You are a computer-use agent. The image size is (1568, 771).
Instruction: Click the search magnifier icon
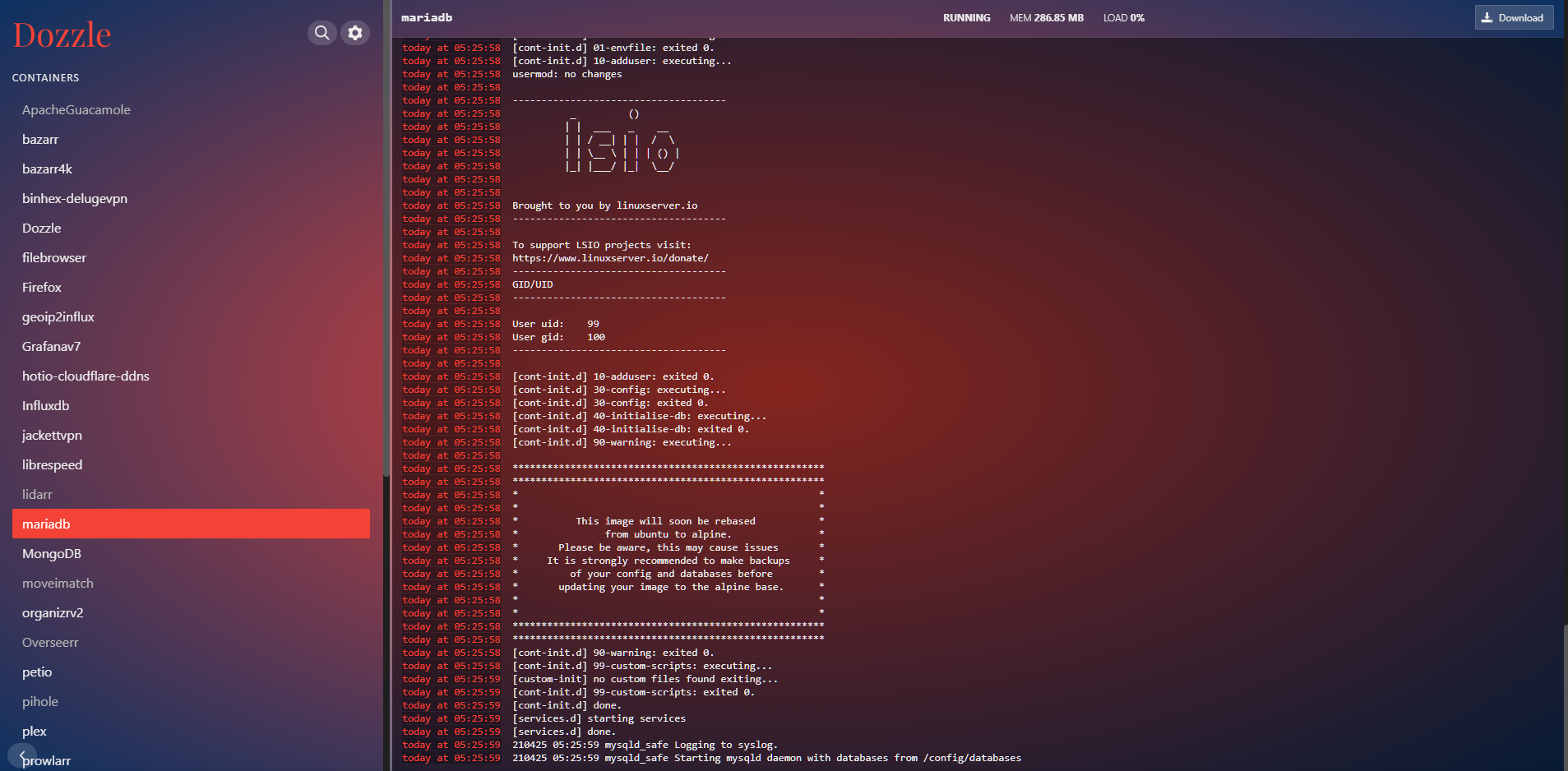(x=322, y=33)
